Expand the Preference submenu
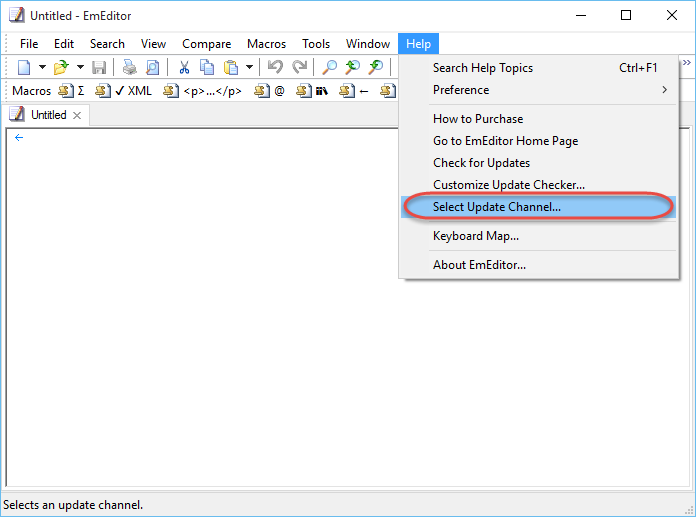This screenshot has height=517, width=696. pyautogui.click(x=539, y=90)
